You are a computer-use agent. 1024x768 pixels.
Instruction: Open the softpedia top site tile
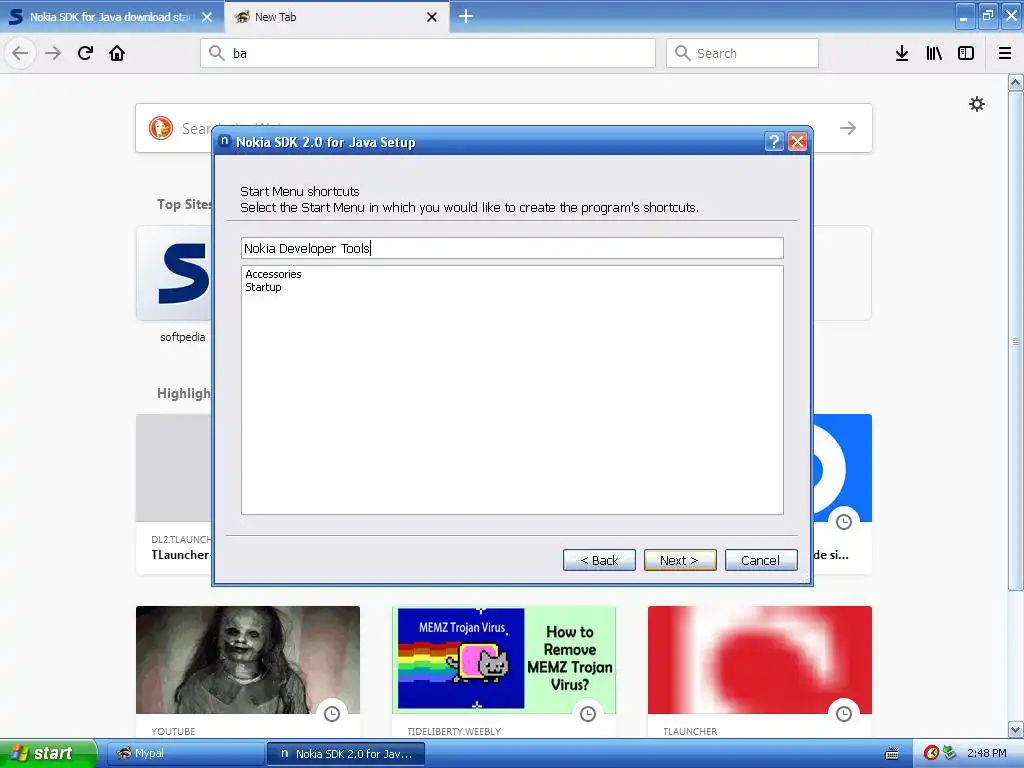(175, 274)
